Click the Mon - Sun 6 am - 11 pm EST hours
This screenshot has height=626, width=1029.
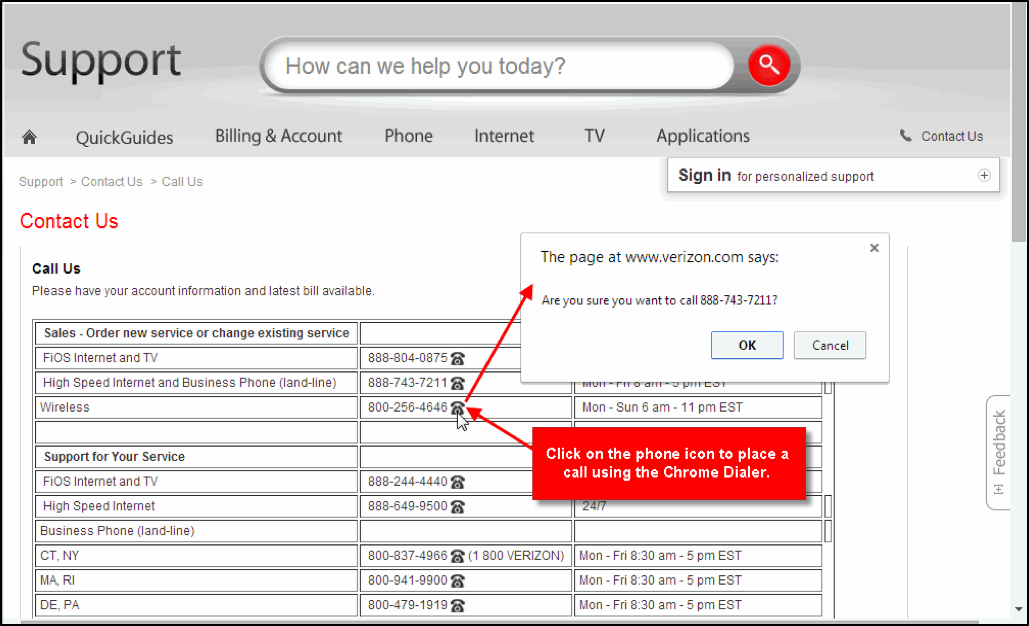click(662, 407)
